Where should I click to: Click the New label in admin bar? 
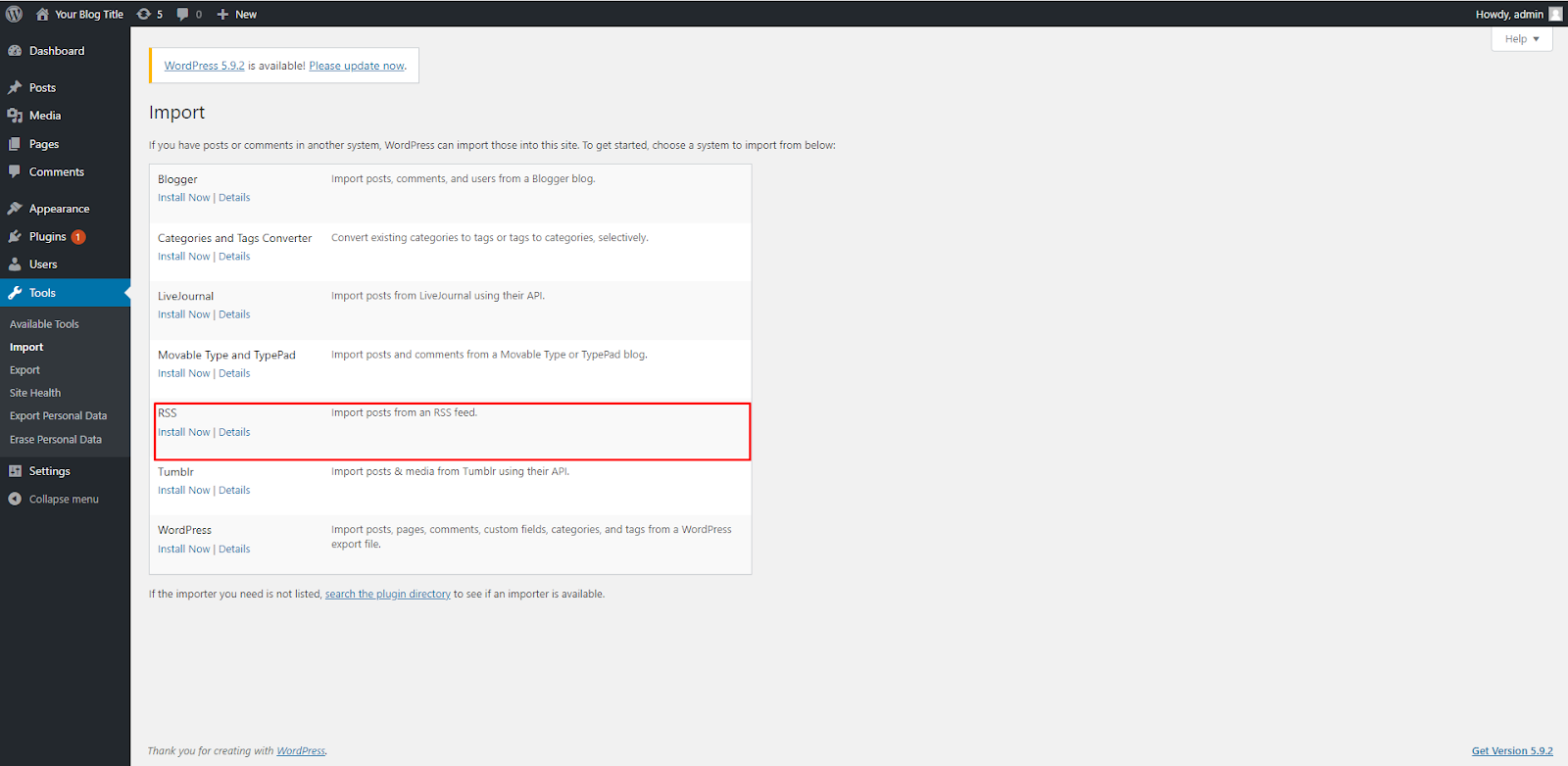click(x=246, y=14)
